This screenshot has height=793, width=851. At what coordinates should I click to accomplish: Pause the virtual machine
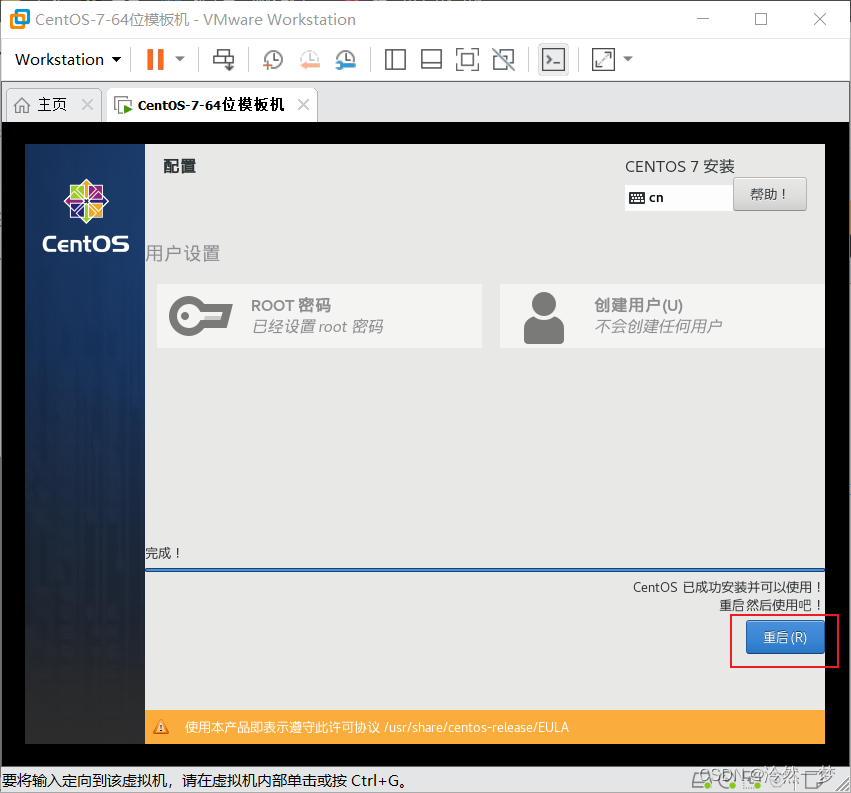[x=155, y=59]
